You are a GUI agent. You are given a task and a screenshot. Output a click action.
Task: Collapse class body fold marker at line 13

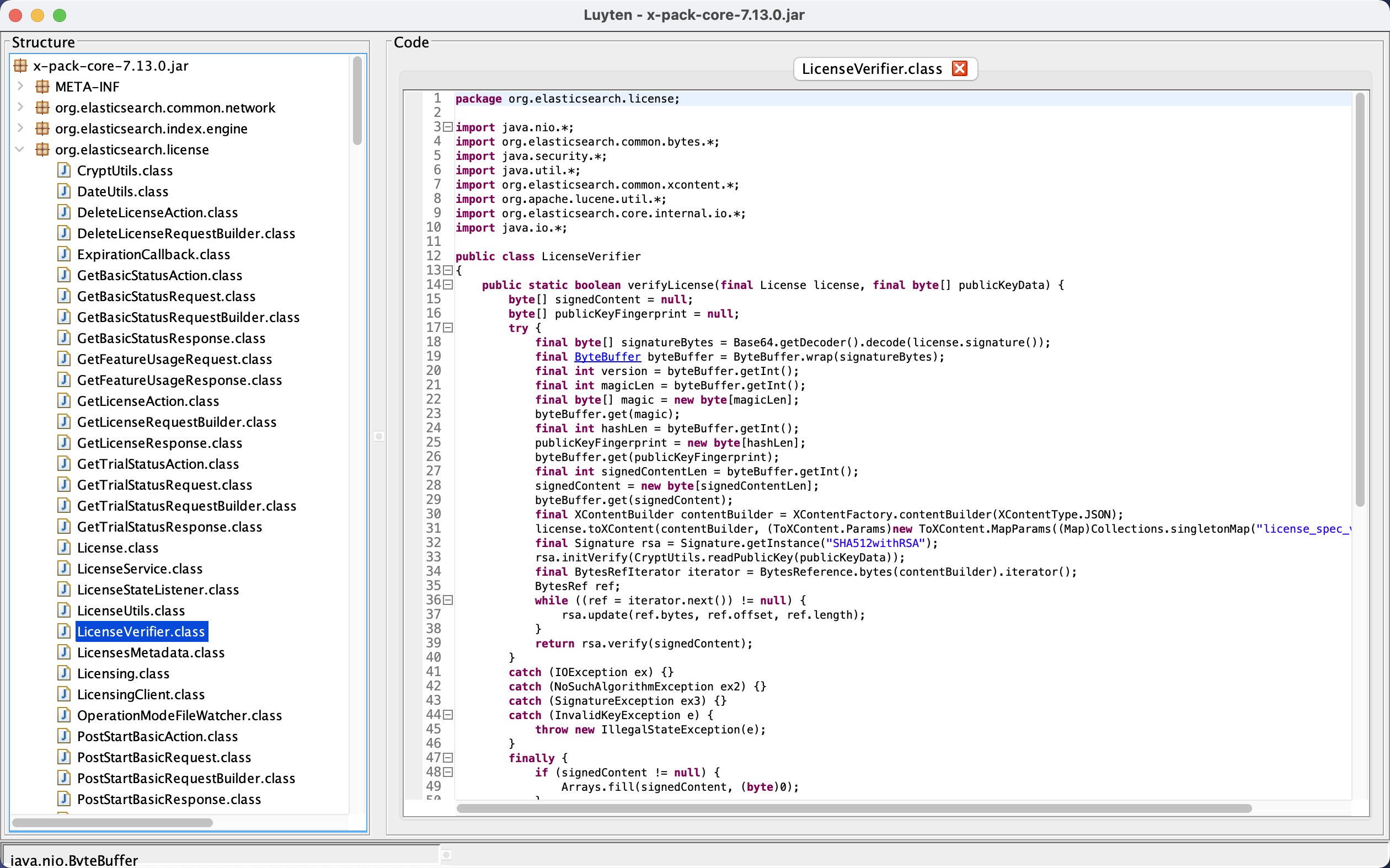point(448,270)
